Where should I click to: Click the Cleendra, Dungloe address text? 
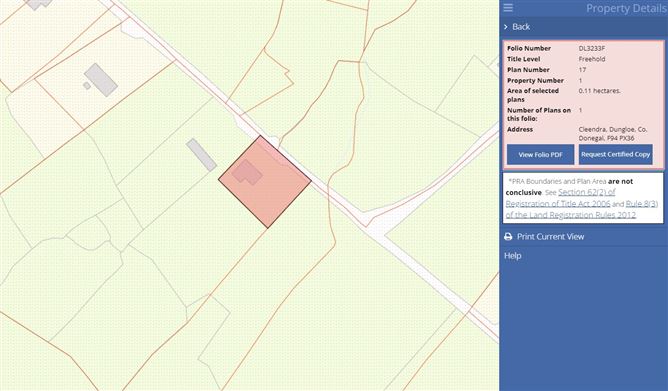(x=613, y=134)
